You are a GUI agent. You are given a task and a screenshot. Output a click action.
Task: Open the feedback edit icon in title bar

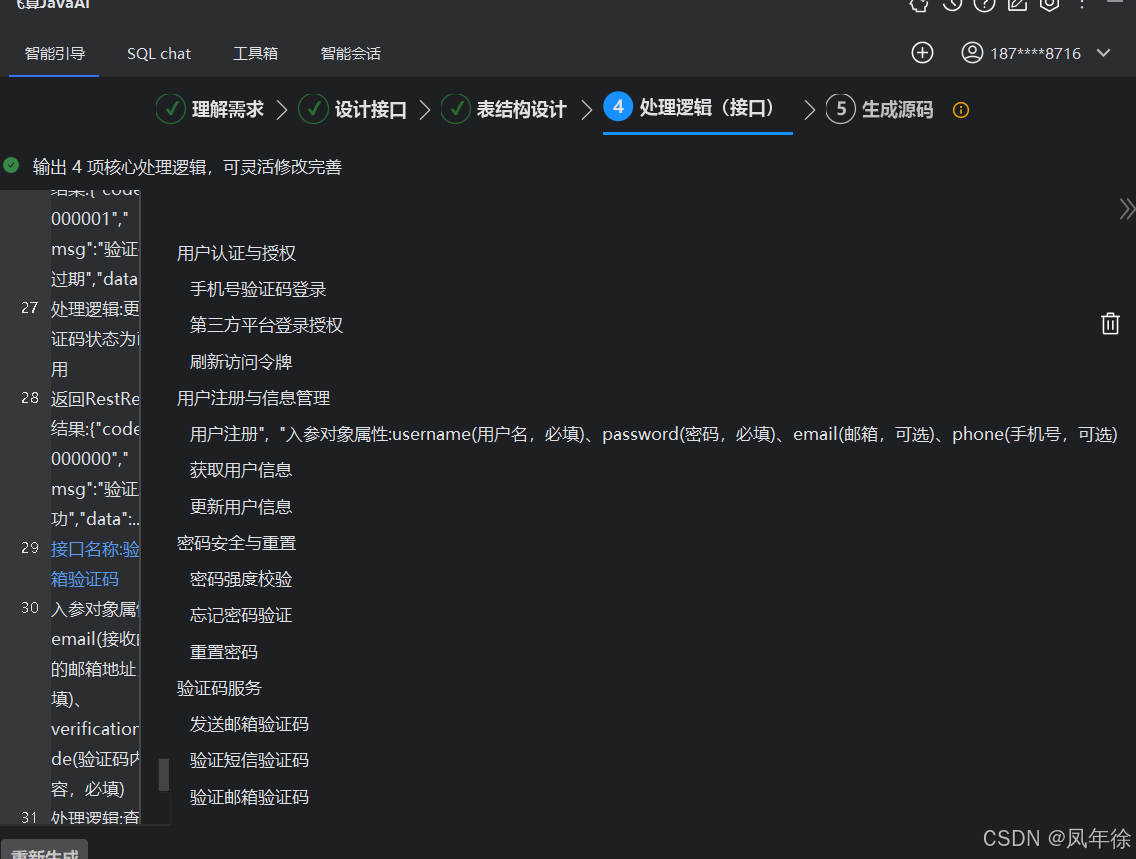pos(1016,6)
